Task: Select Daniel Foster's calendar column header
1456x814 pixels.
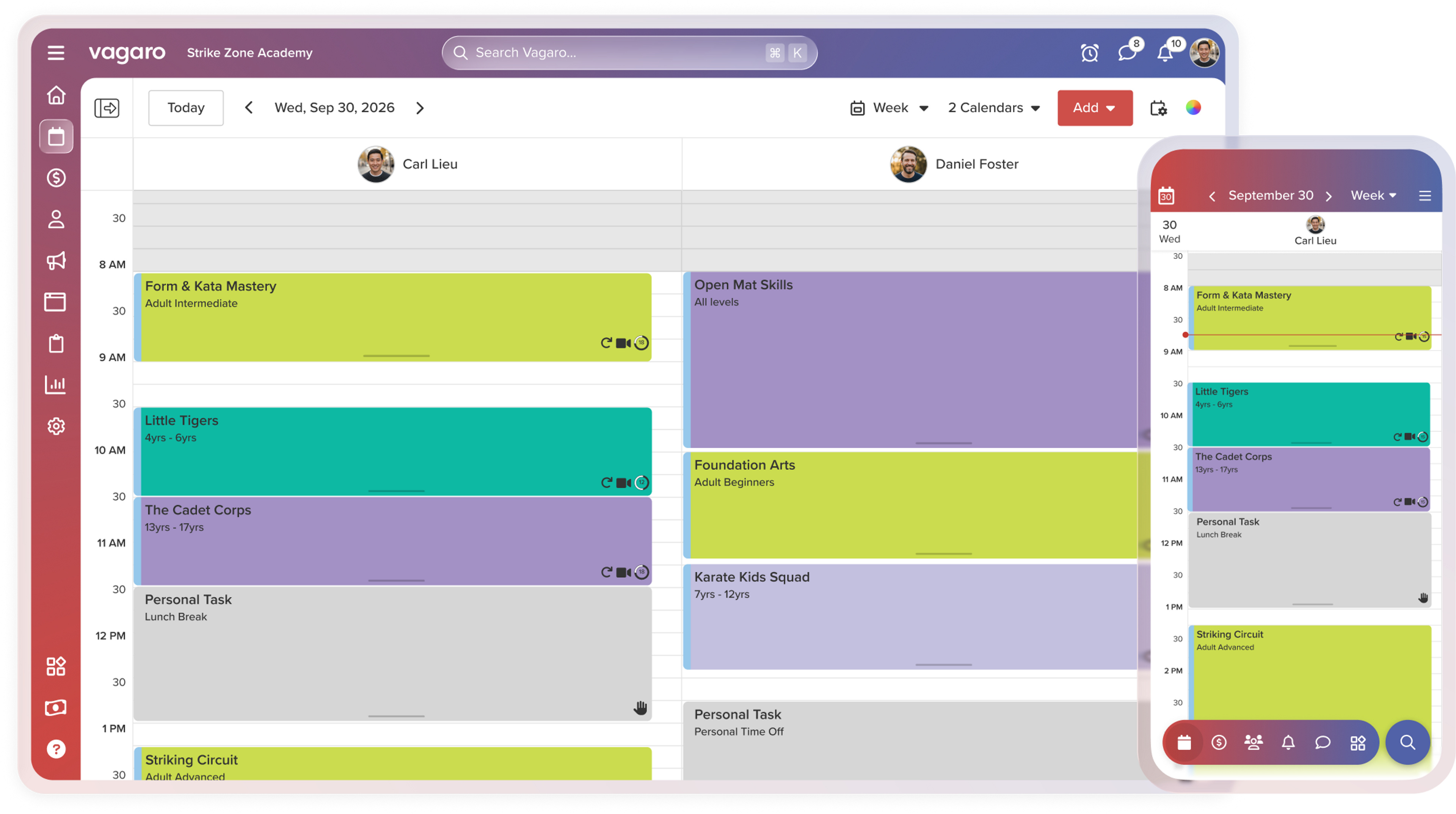Action: coord(955,164)
